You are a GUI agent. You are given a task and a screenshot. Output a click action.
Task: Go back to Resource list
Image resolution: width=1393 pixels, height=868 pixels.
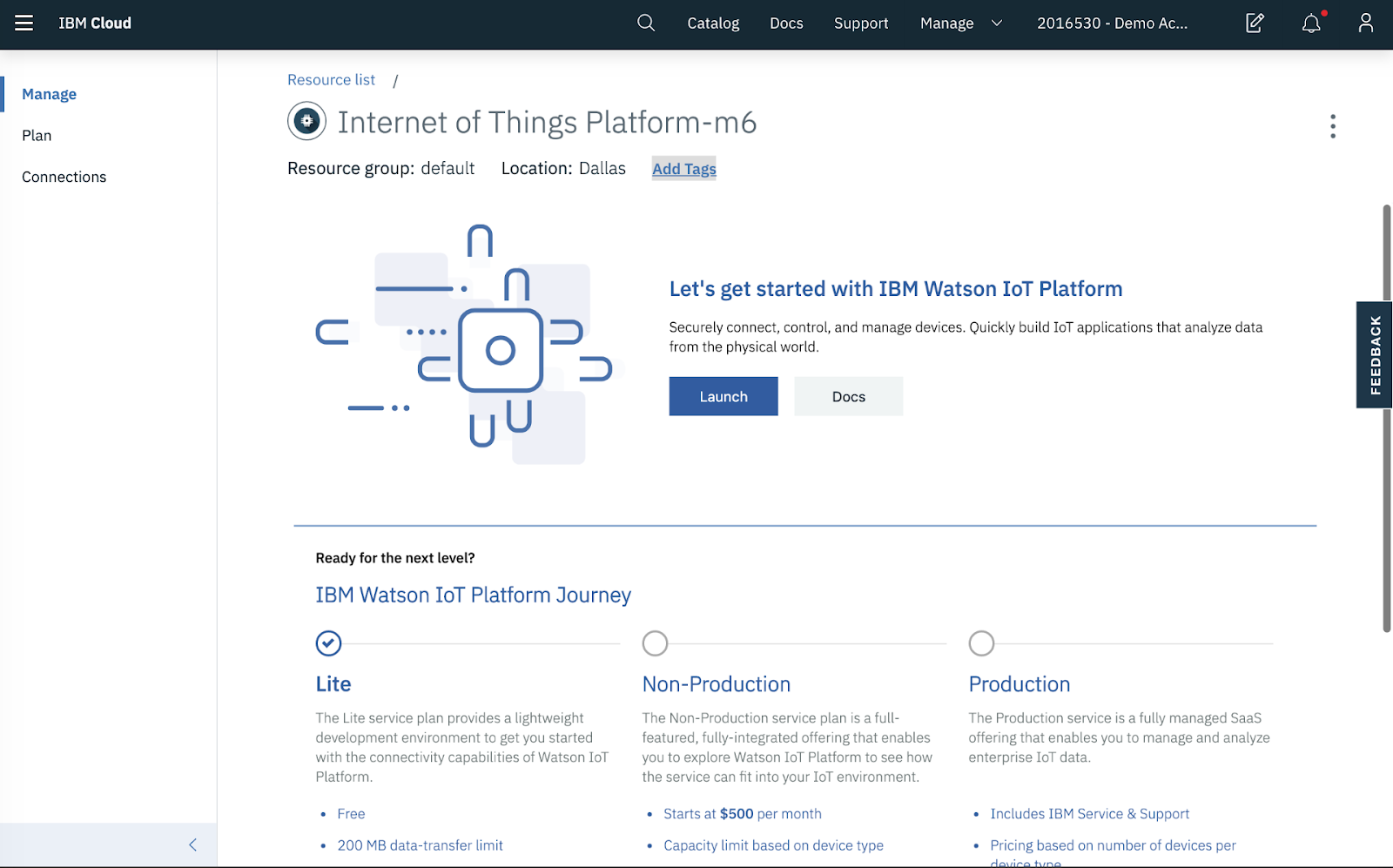click(331, 80)
